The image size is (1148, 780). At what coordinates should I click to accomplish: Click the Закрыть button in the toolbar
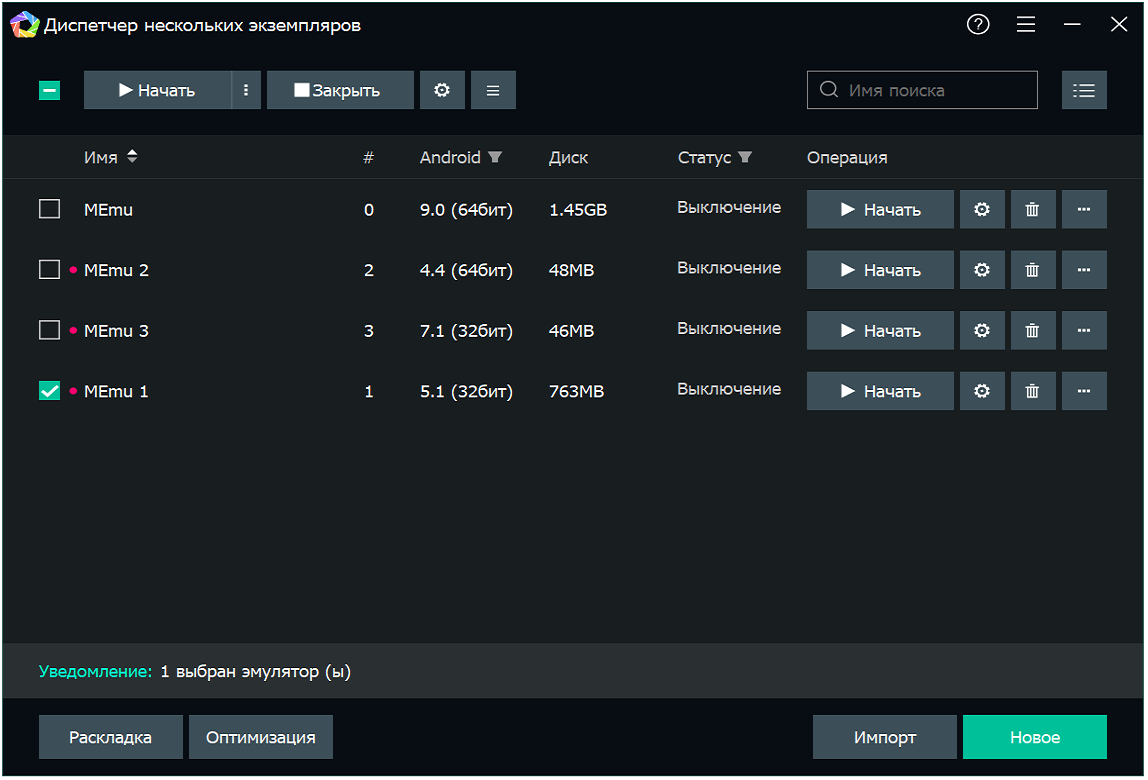click(x=340, y=90)
